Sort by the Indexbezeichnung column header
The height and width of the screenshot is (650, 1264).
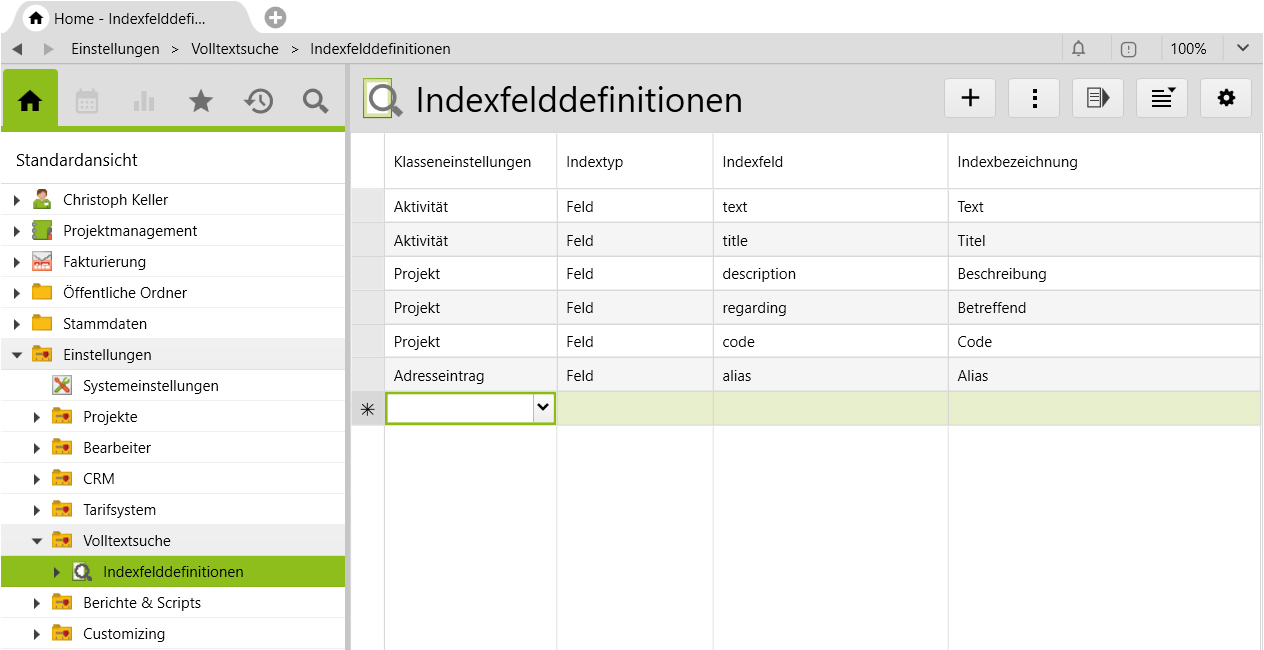pyautogui.click(x=1017, y=162)
